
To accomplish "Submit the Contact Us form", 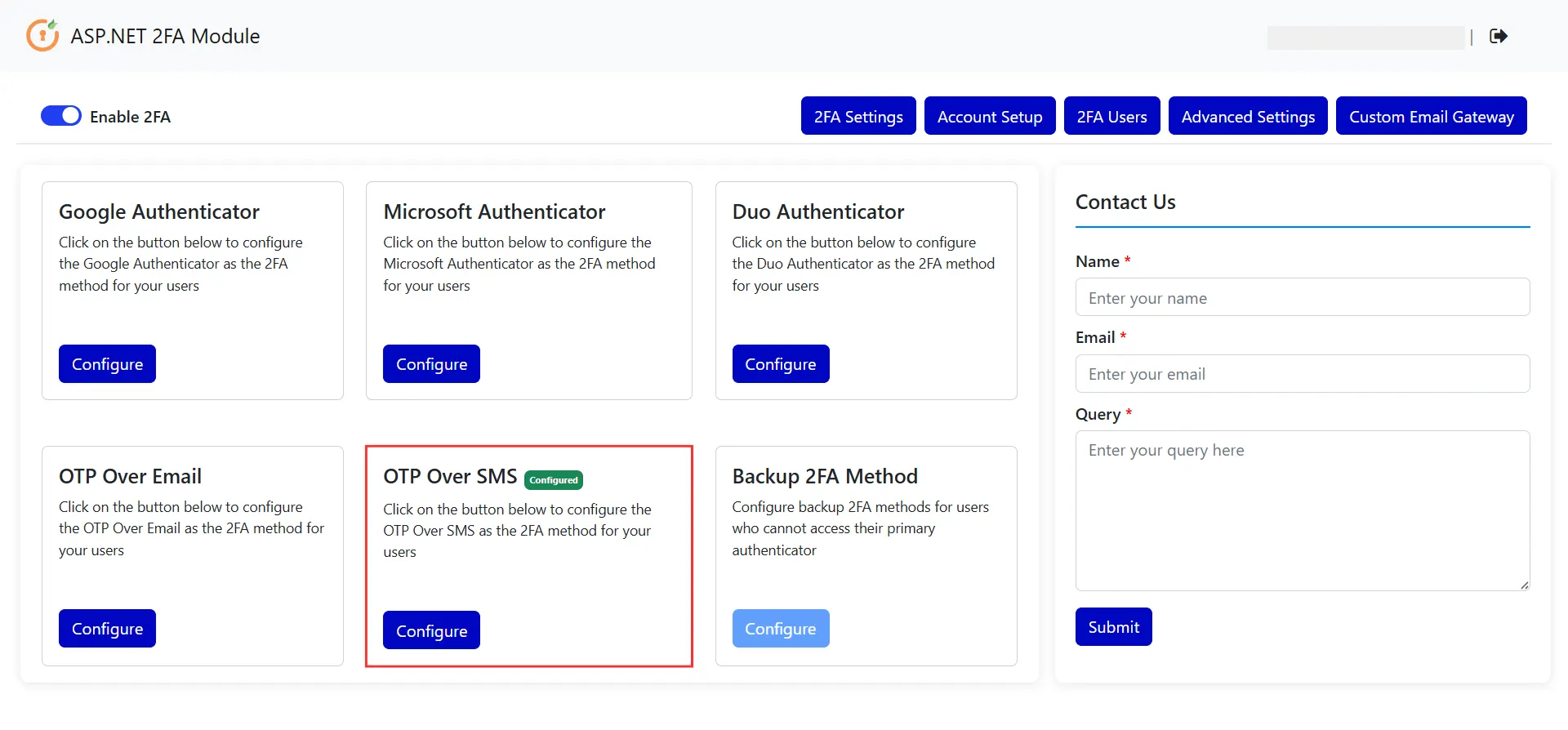I will point(1113,627).
